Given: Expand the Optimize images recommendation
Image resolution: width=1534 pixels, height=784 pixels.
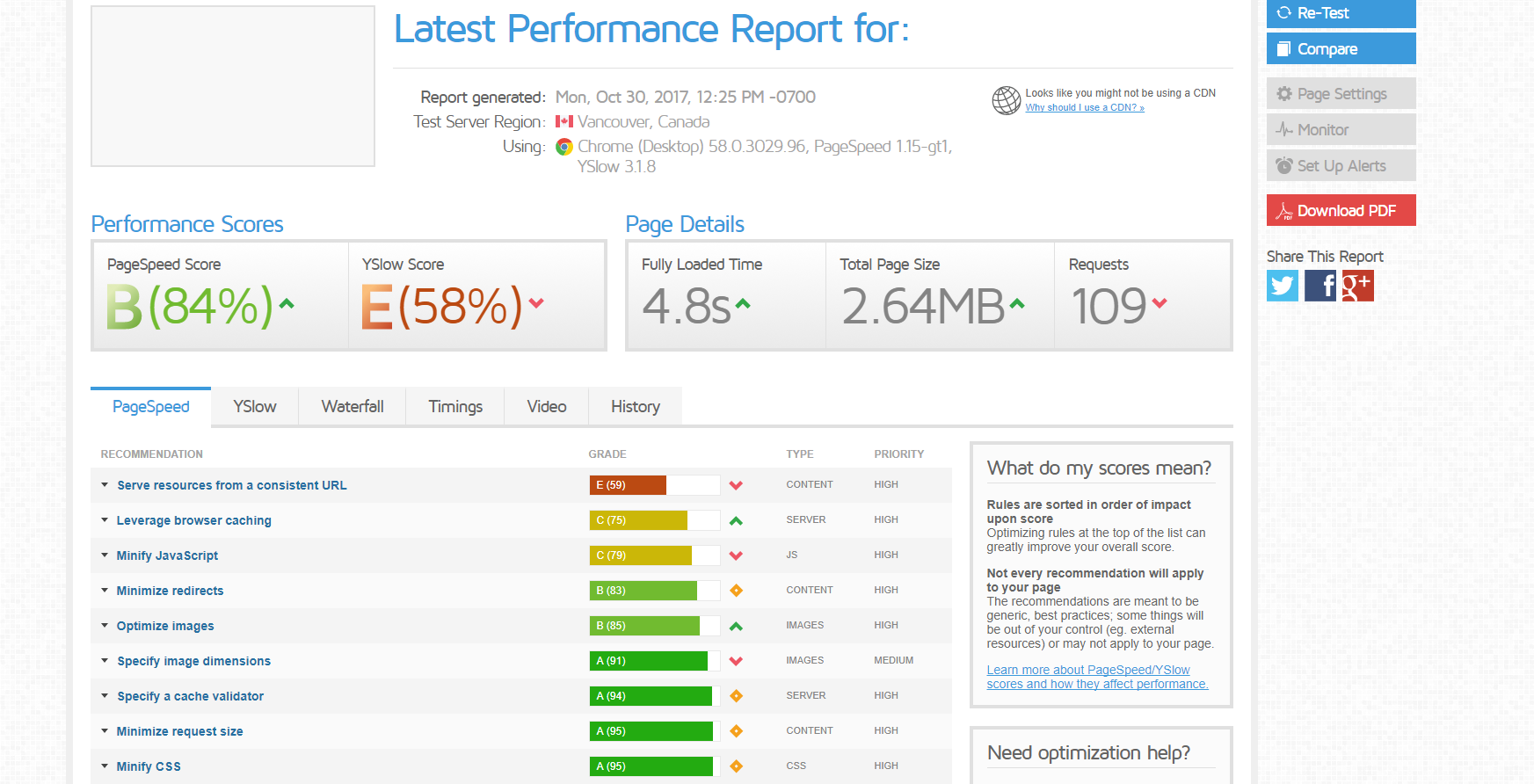Looking at the screenshot, I should coord(165,626).
